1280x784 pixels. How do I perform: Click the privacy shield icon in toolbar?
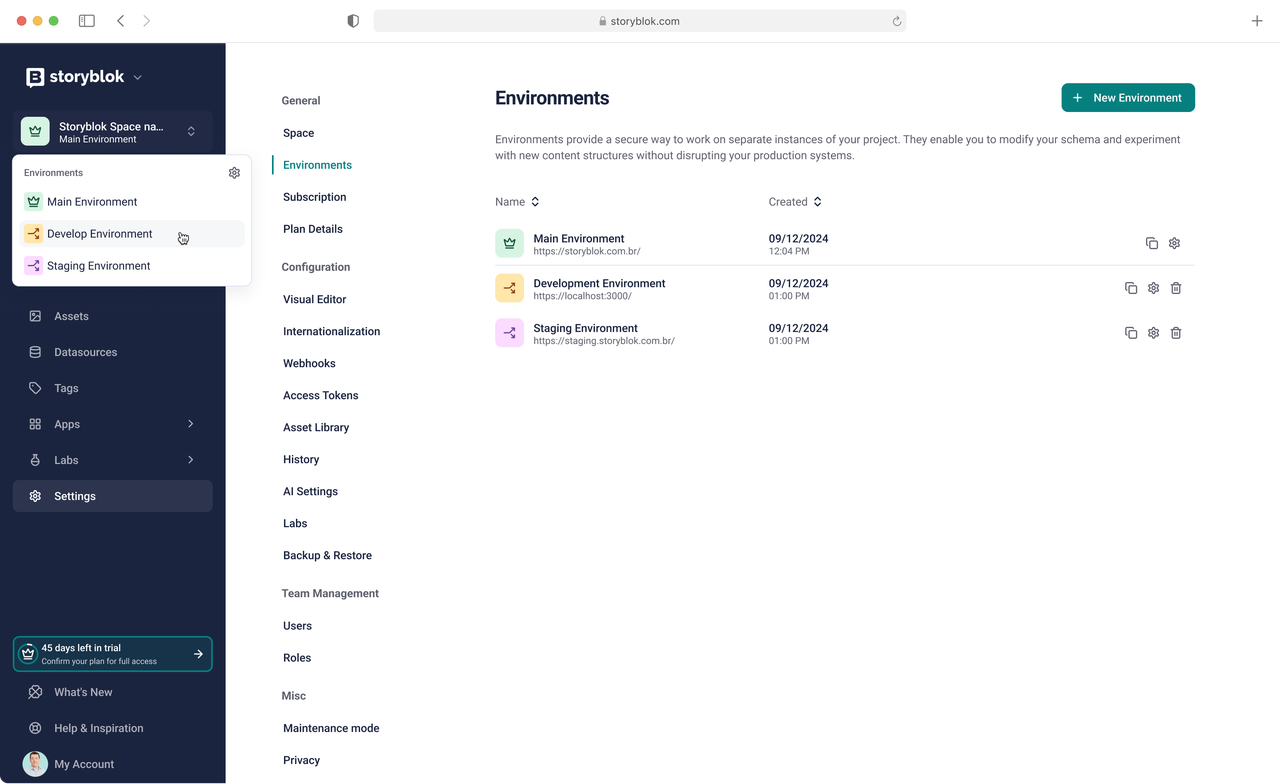(x=353, y=21)
